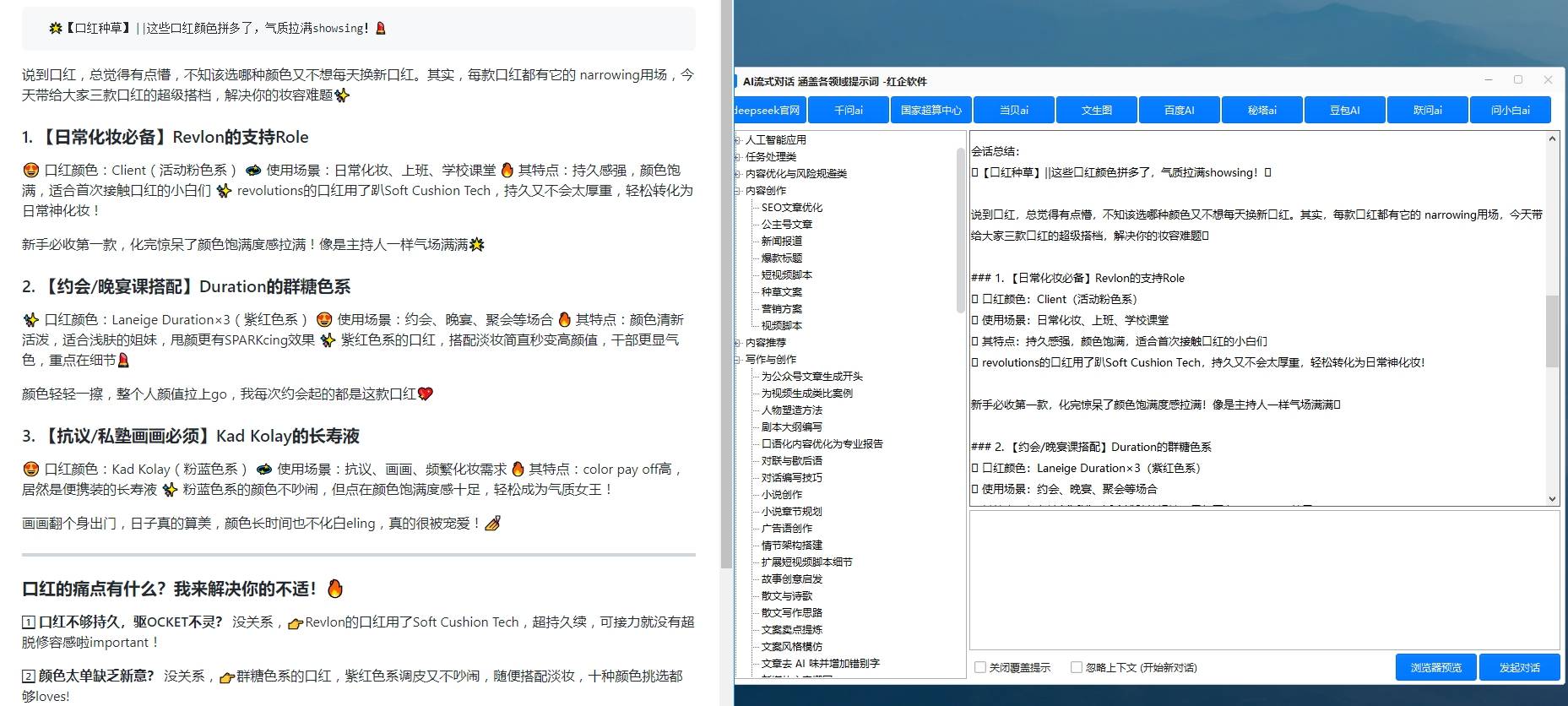The image size is (1568, 706).
Task: Select 广告语创作 item
Action: [787, 529]
